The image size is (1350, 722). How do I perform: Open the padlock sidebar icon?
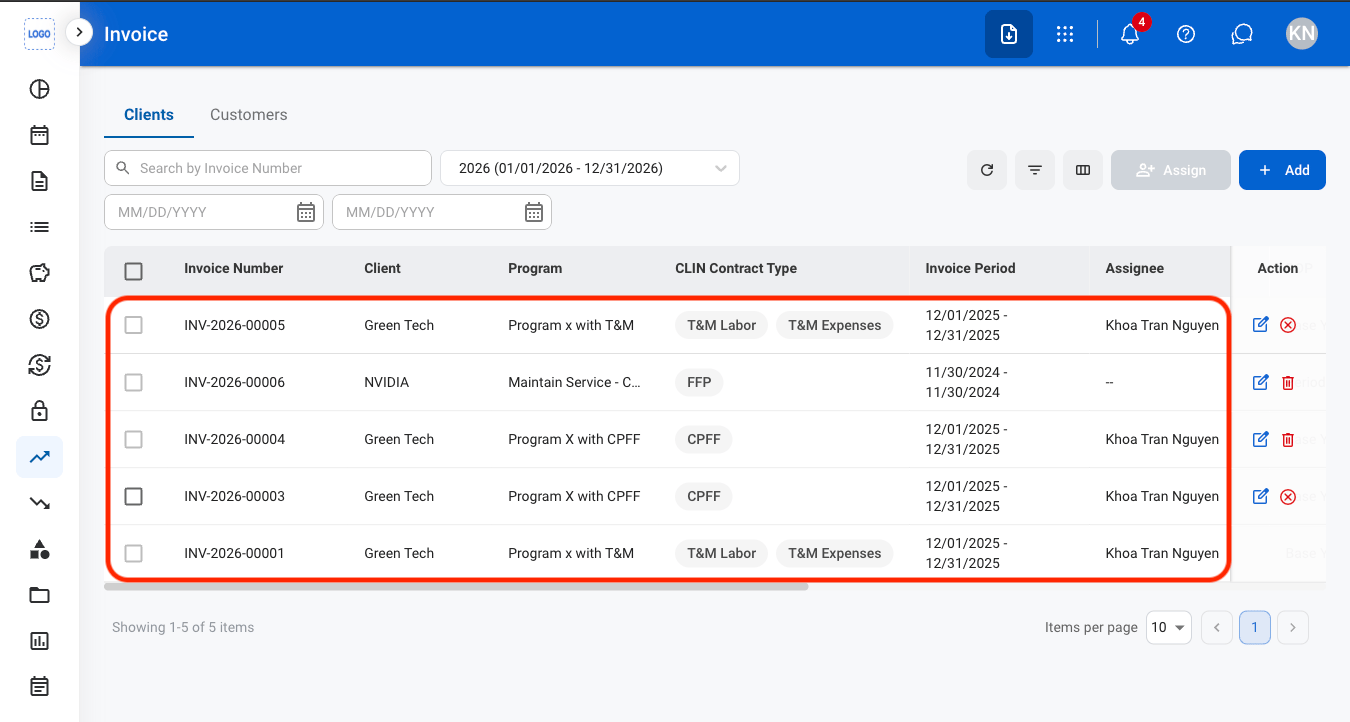pyautogui.click(x=39, y=411)
